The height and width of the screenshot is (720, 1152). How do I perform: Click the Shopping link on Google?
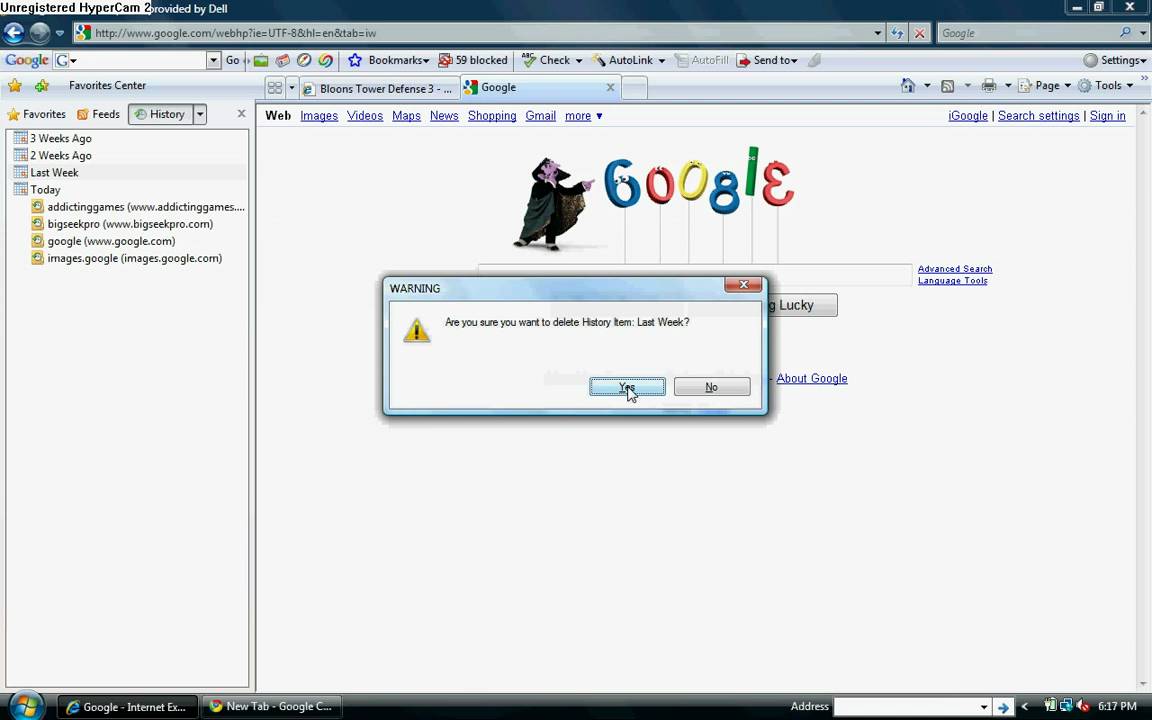tap(492, 116)
